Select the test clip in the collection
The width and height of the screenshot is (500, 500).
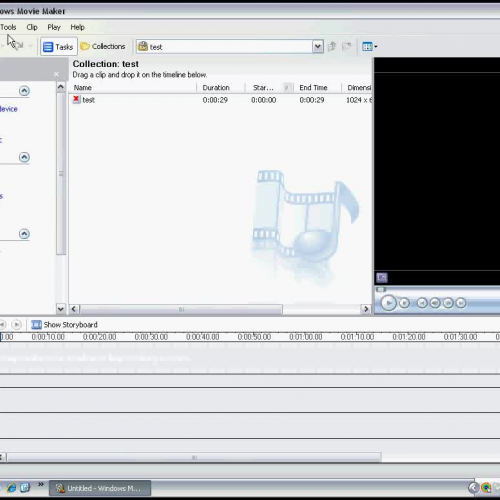[88, 100]
